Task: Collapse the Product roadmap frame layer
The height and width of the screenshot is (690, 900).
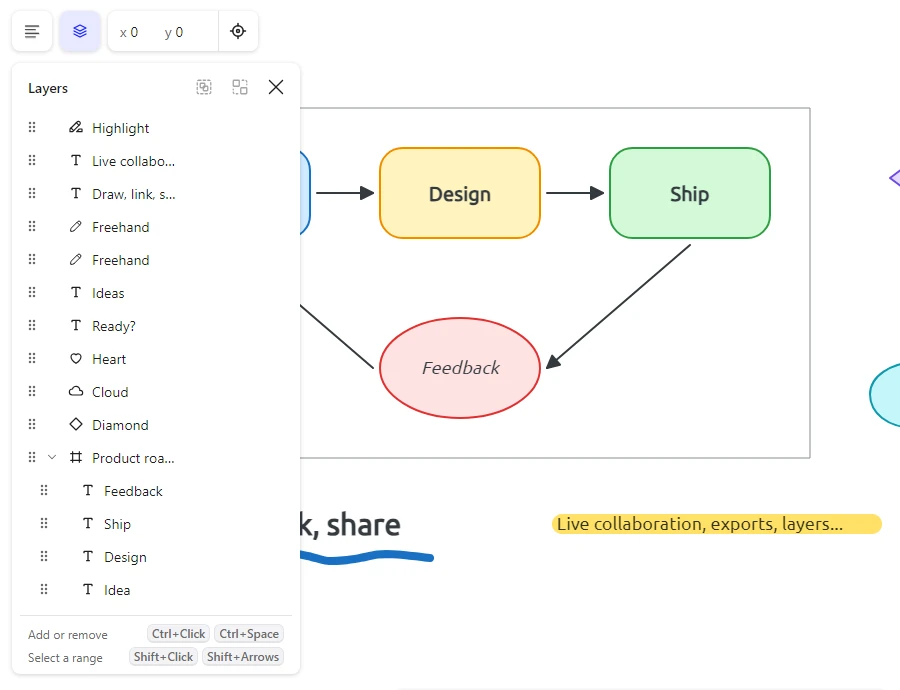Action: [52, 458]
